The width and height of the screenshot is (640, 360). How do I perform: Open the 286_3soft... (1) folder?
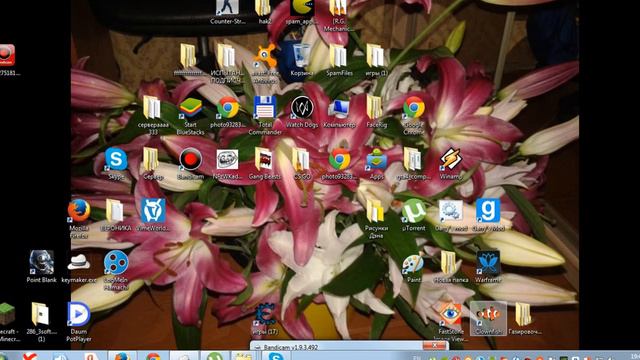(x=41, y=322)
